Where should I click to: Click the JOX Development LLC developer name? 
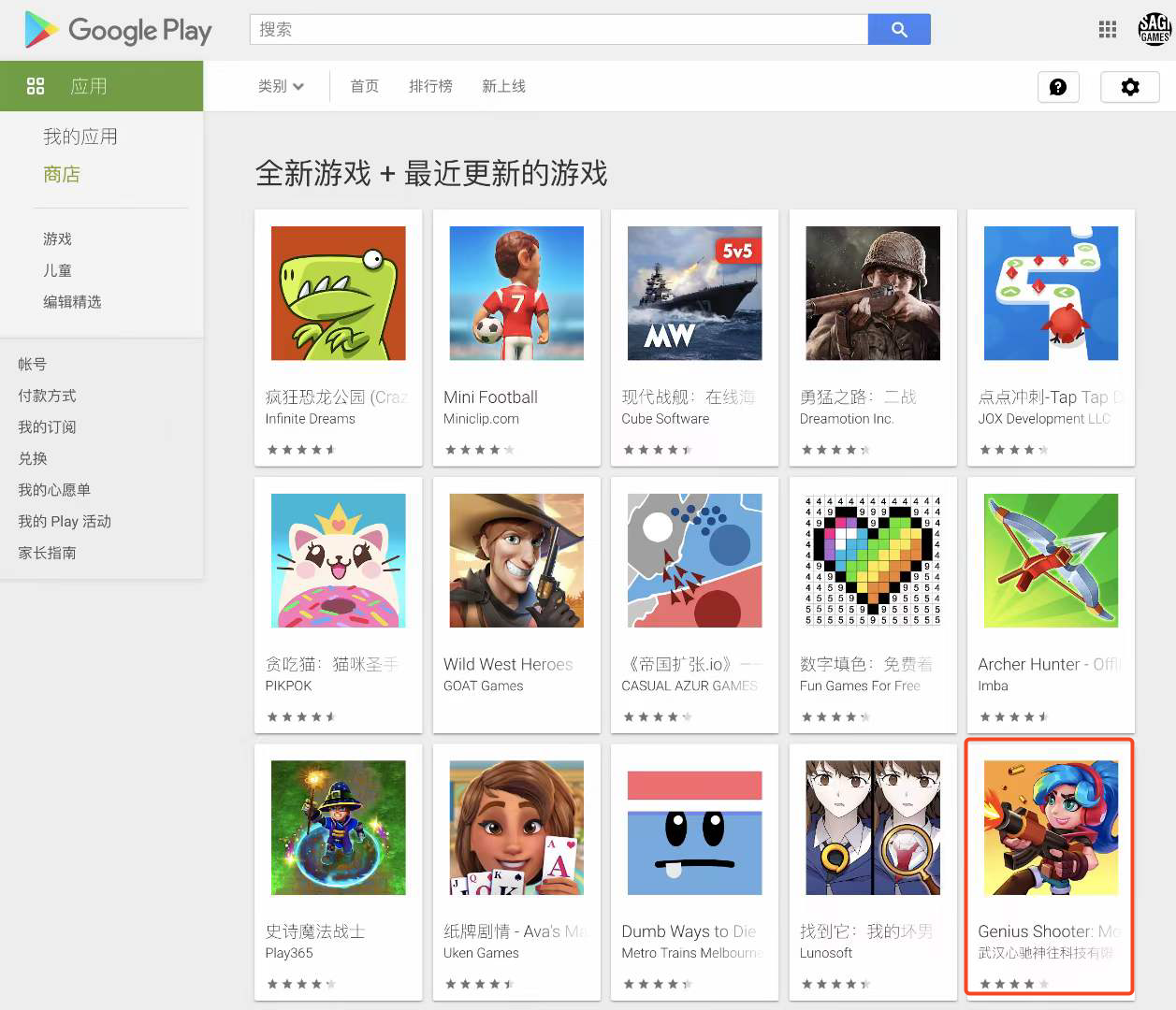point(1044,419)
